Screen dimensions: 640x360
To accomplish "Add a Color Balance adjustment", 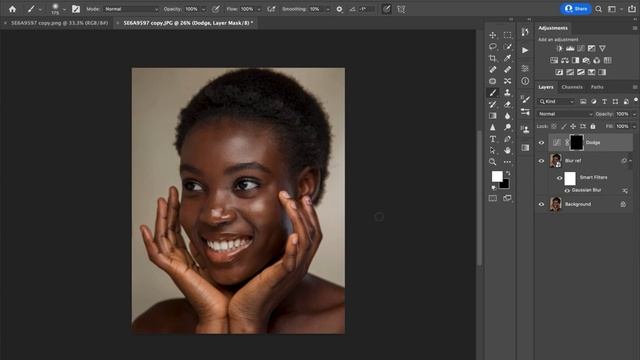I will click(x=564, y=60).
